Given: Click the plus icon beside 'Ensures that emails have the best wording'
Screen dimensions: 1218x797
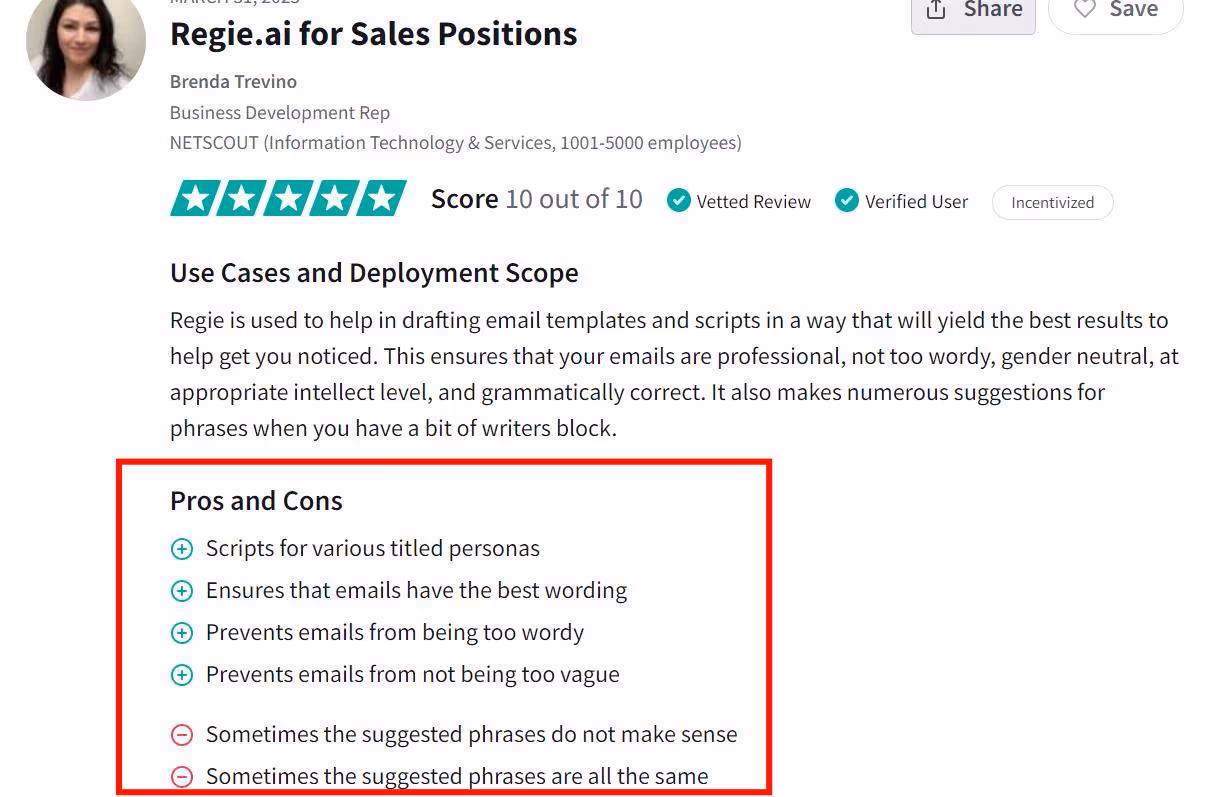Looking at the screenshot, I should (181, 591).
